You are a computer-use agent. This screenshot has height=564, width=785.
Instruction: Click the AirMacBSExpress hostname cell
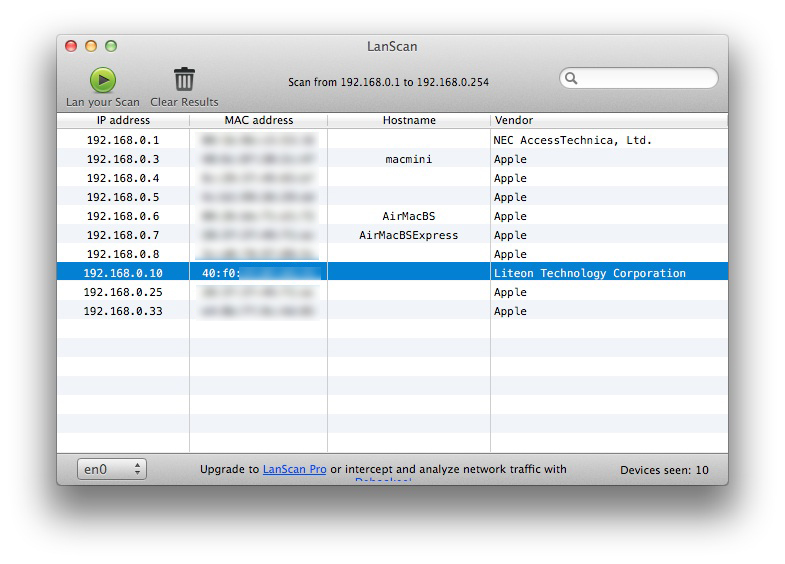409,235
